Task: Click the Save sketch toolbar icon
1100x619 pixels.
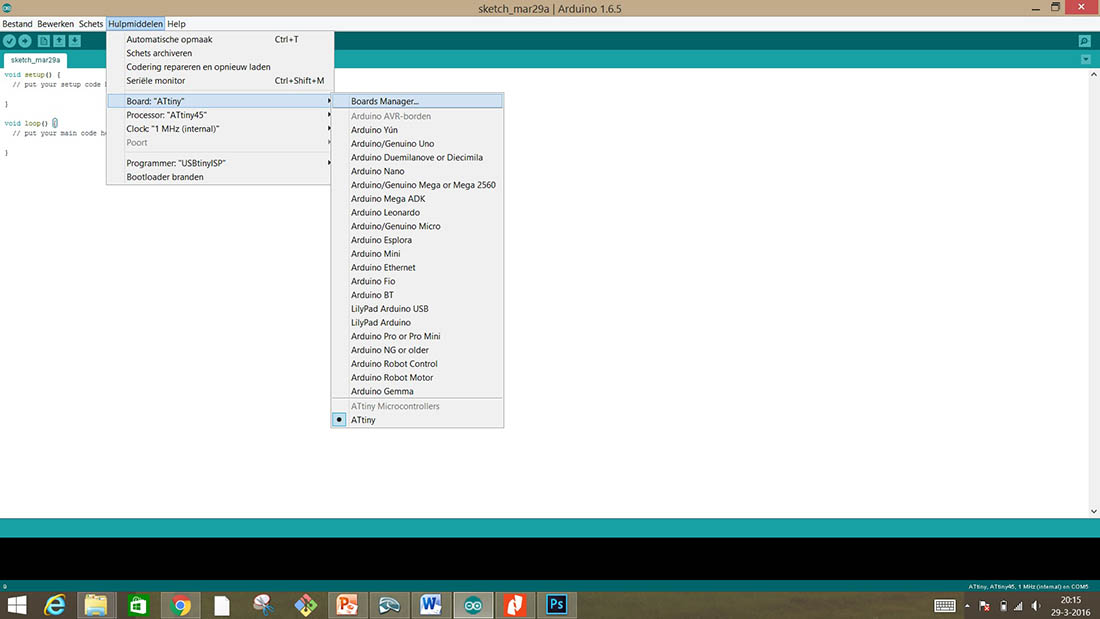Action: pos(74,41)
